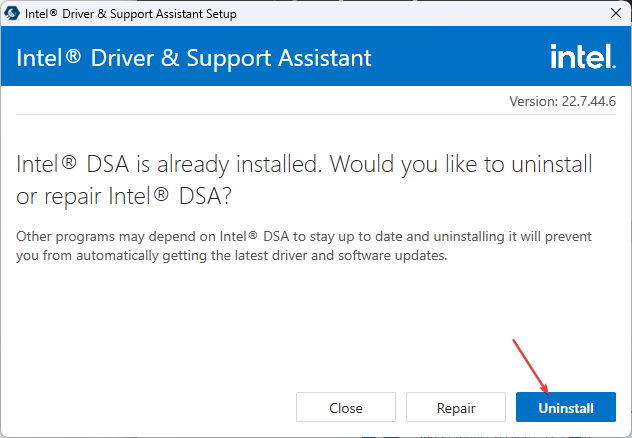Click the separator line below the version

coord(316,114)
